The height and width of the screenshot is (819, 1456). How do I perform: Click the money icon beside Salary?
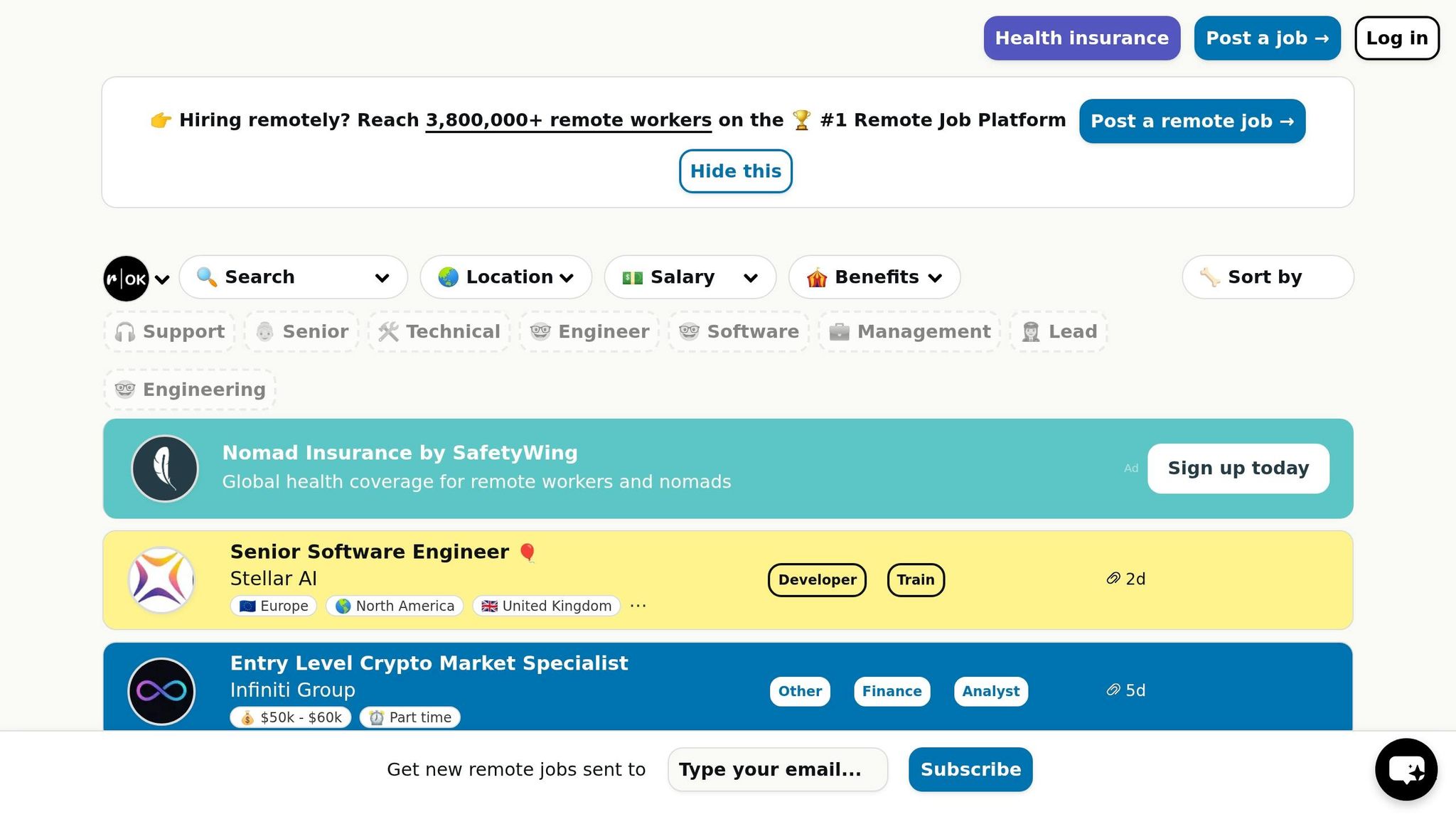point(633,277)
